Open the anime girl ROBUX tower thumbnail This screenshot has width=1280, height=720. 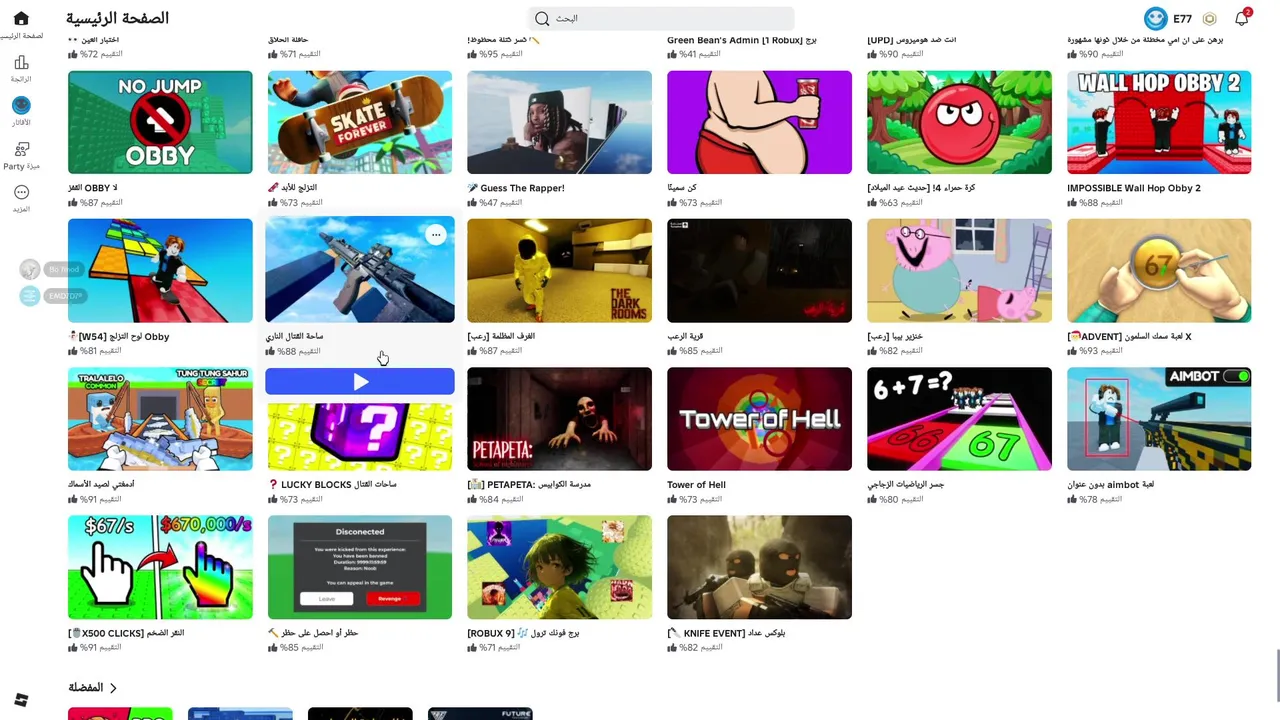559,567
